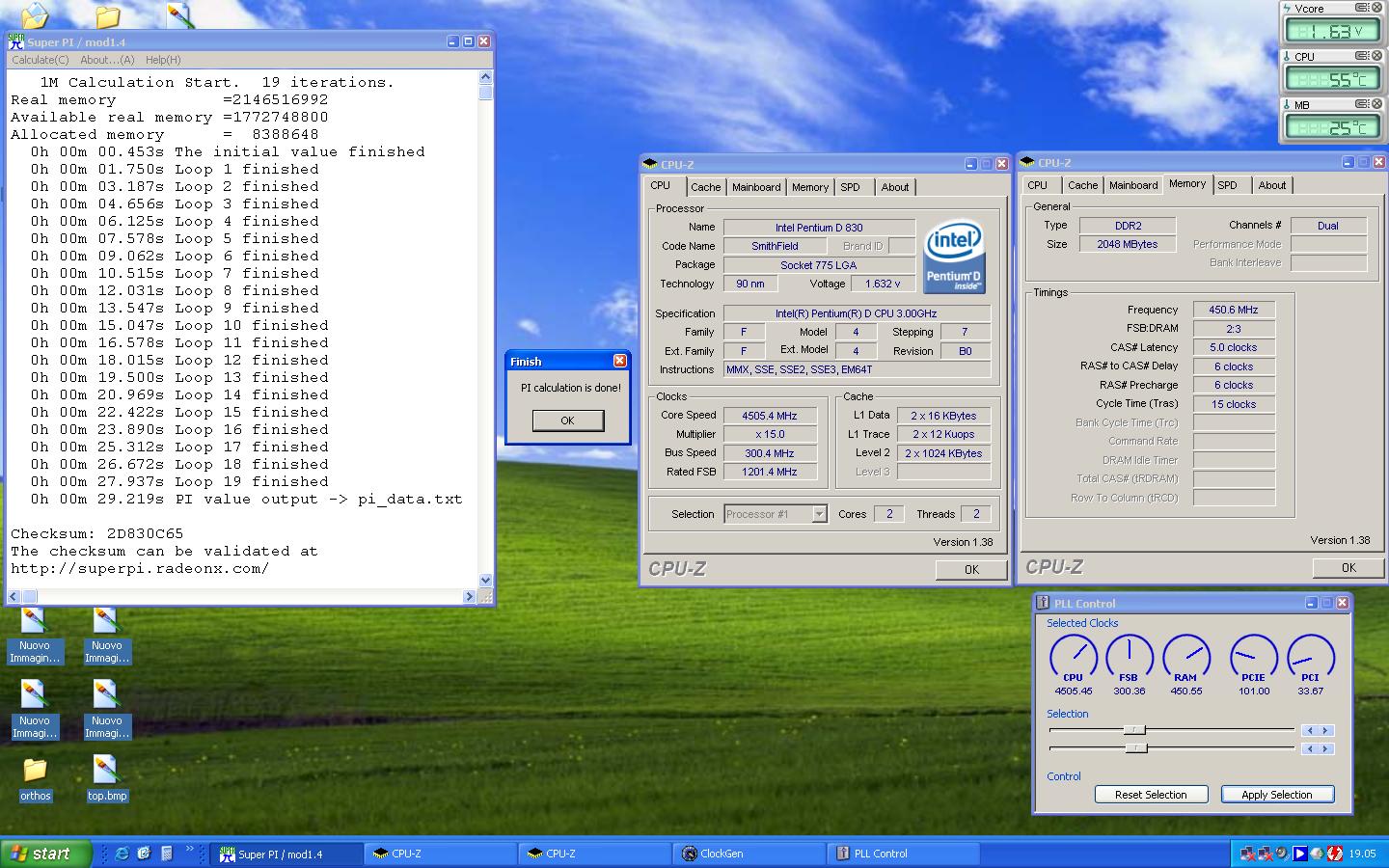Click upper slider right arrow stepper

coord(1326,730)
